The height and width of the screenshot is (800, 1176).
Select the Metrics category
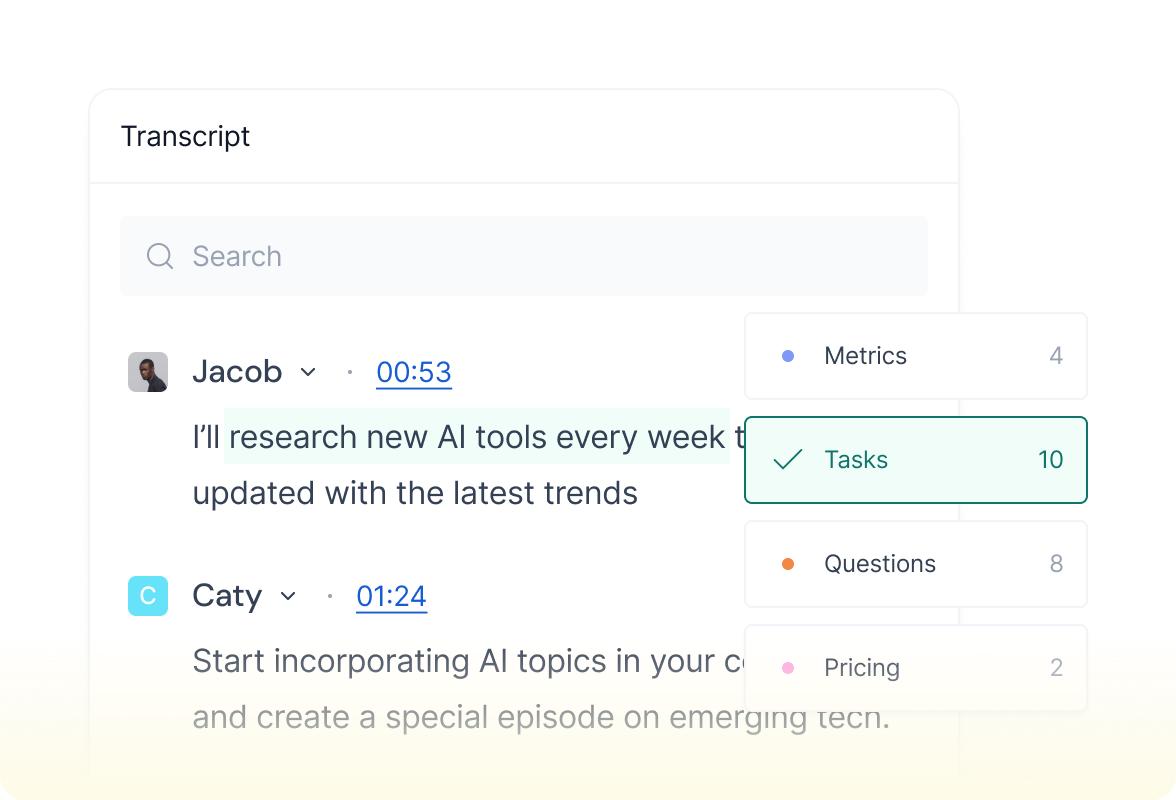tap(915, 356)
